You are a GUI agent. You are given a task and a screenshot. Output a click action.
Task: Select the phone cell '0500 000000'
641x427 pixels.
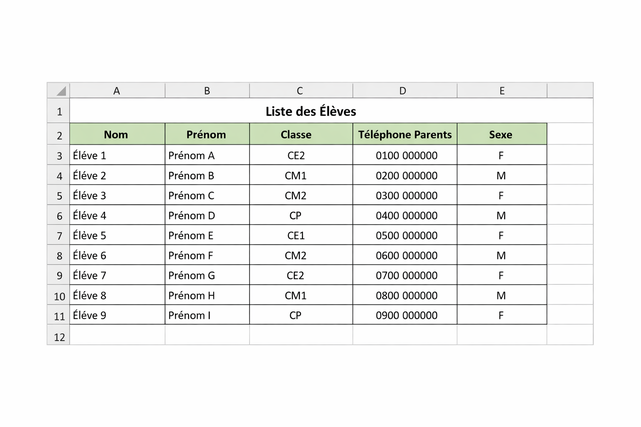coord(405,236)
